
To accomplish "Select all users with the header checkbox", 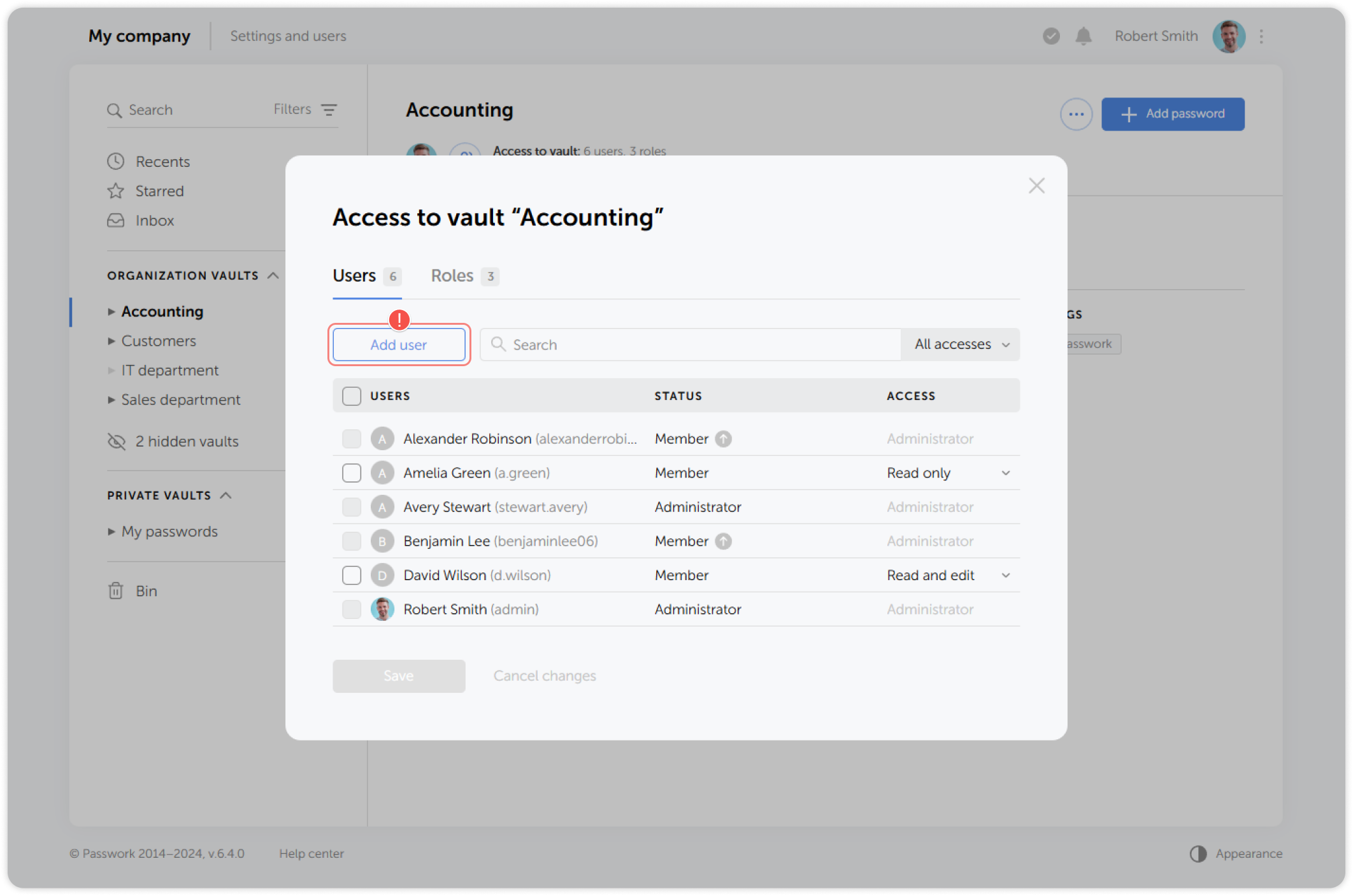I will (x=351, y=395).
